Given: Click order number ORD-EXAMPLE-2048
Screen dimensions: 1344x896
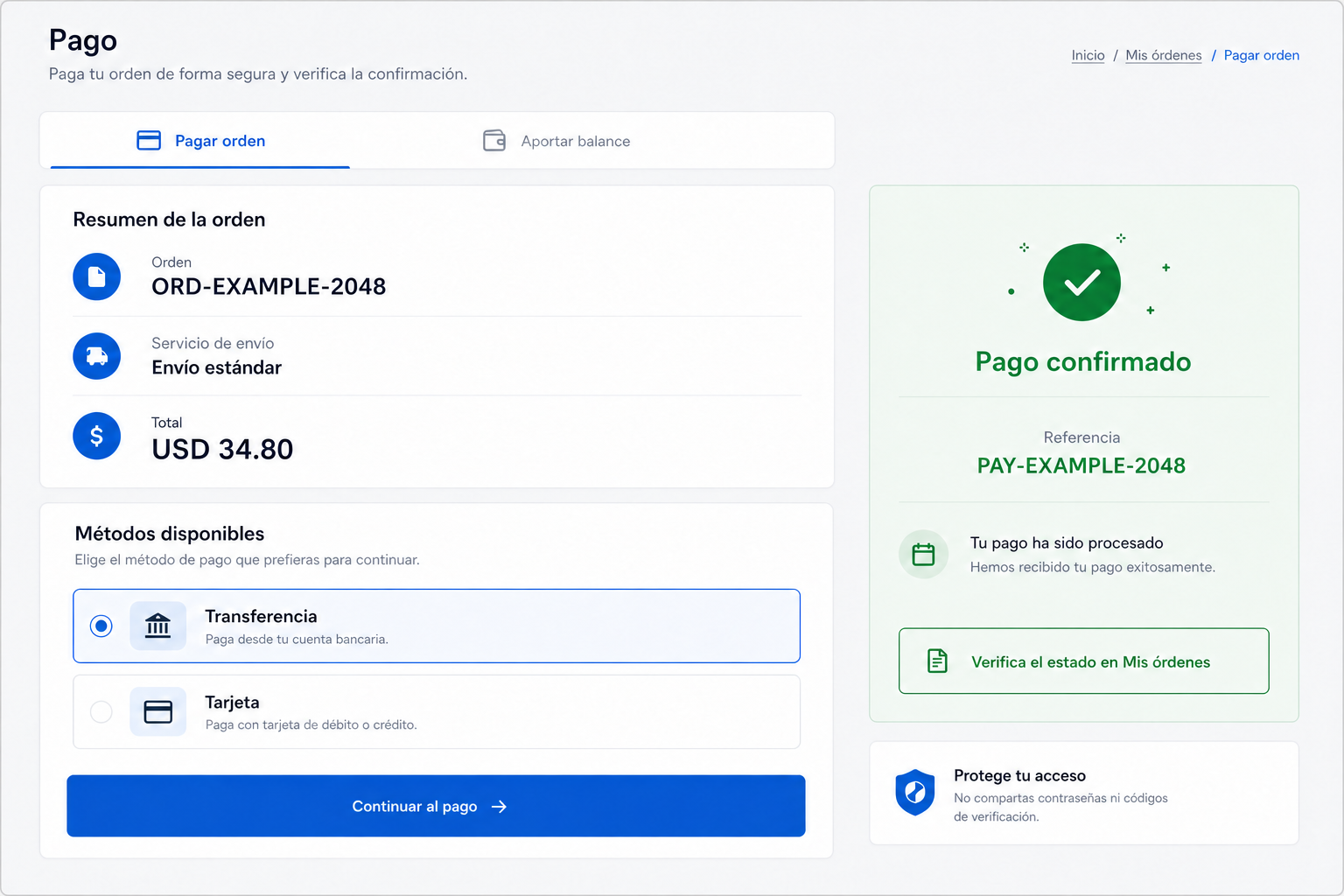Looking at the screenshot, I should 269,287.
